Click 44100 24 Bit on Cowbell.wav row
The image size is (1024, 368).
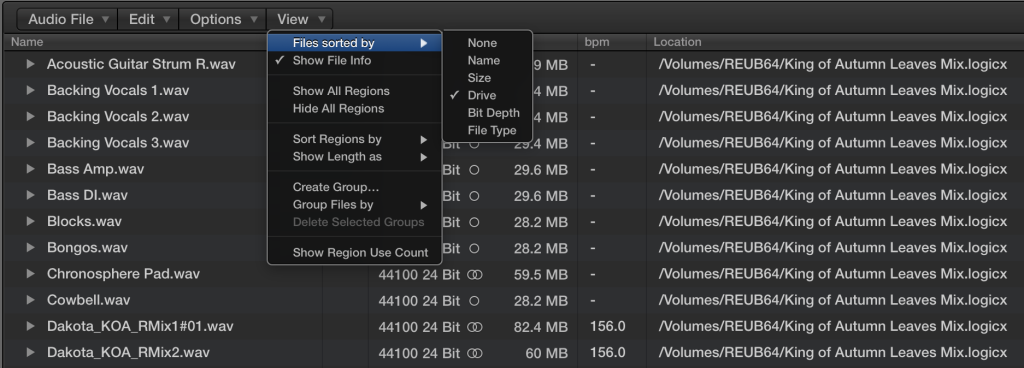pyautogui.click(x=419, y=301)
